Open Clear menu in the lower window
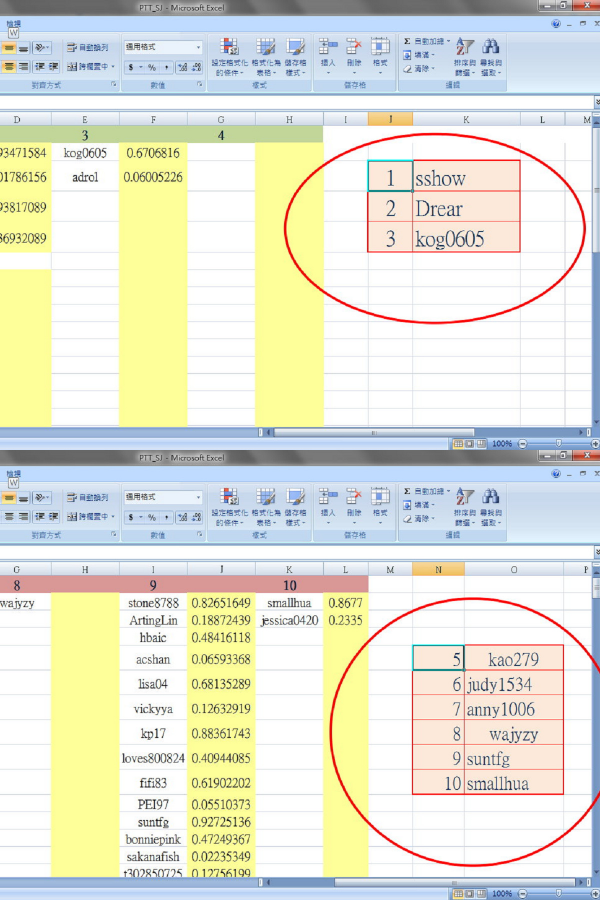Screen dimensions: 600x900 [x=418, y=518]
